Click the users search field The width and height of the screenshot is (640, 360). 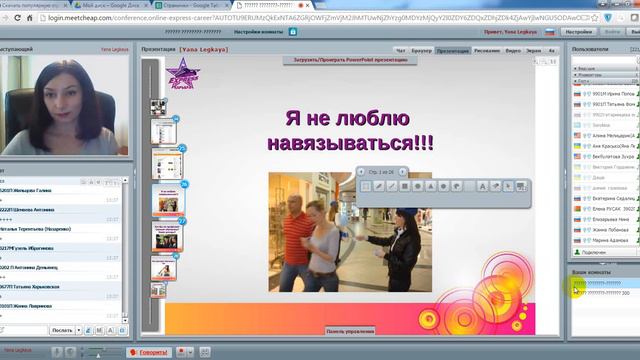(x=605, y=60)
